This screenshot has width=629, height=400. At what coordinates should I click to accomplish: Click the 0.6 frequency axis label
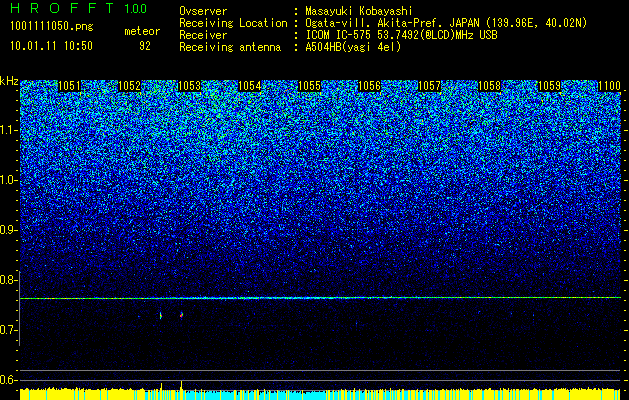(9, 380)
